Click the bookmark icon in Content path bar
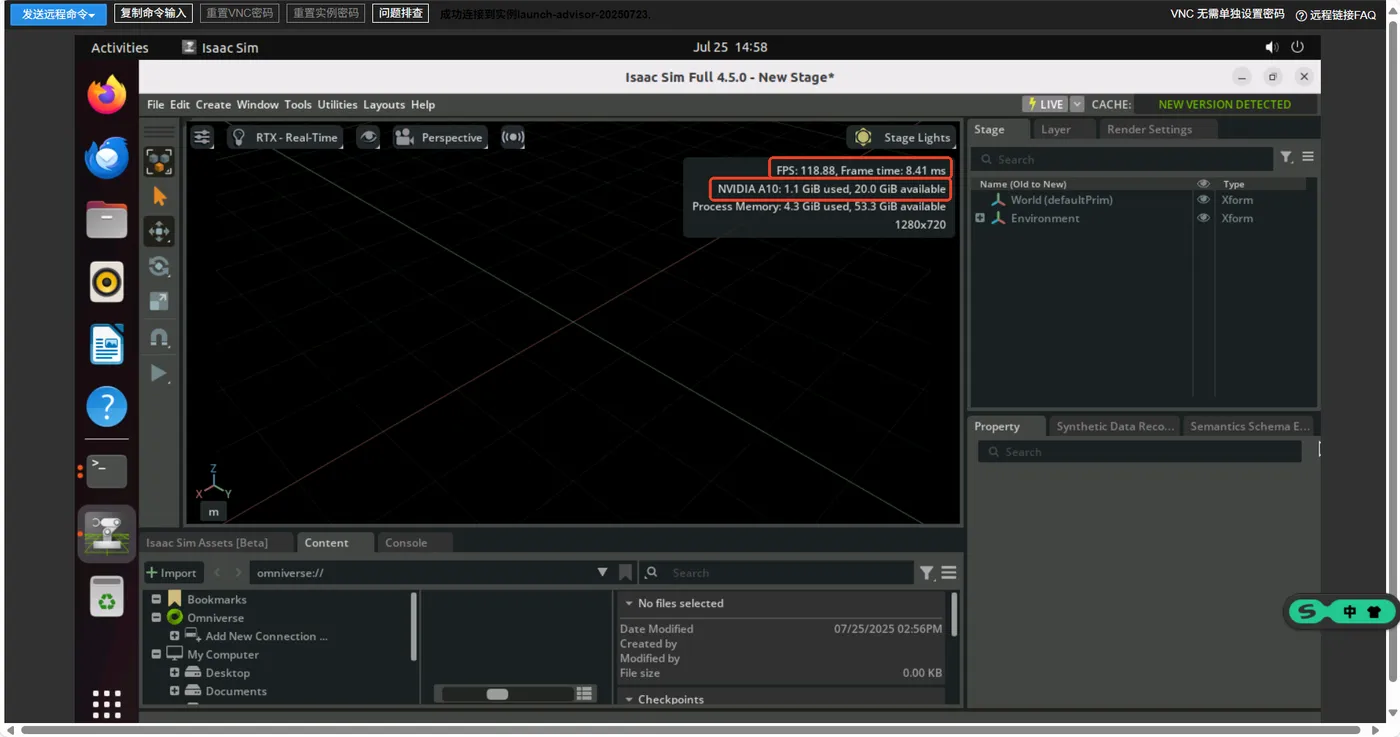Screen dimensions: 1400x737 point(625,572)
